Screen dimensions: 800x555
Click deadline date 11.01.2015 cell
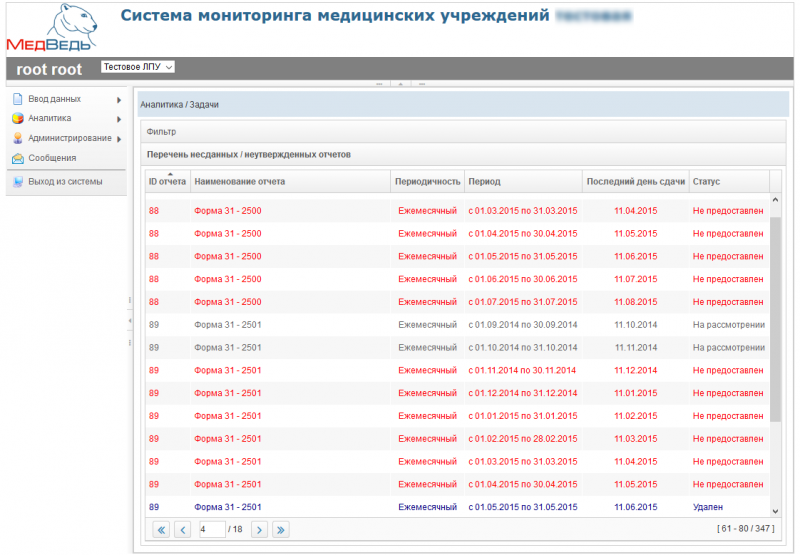pyautogui.click(x=636, y=393)
